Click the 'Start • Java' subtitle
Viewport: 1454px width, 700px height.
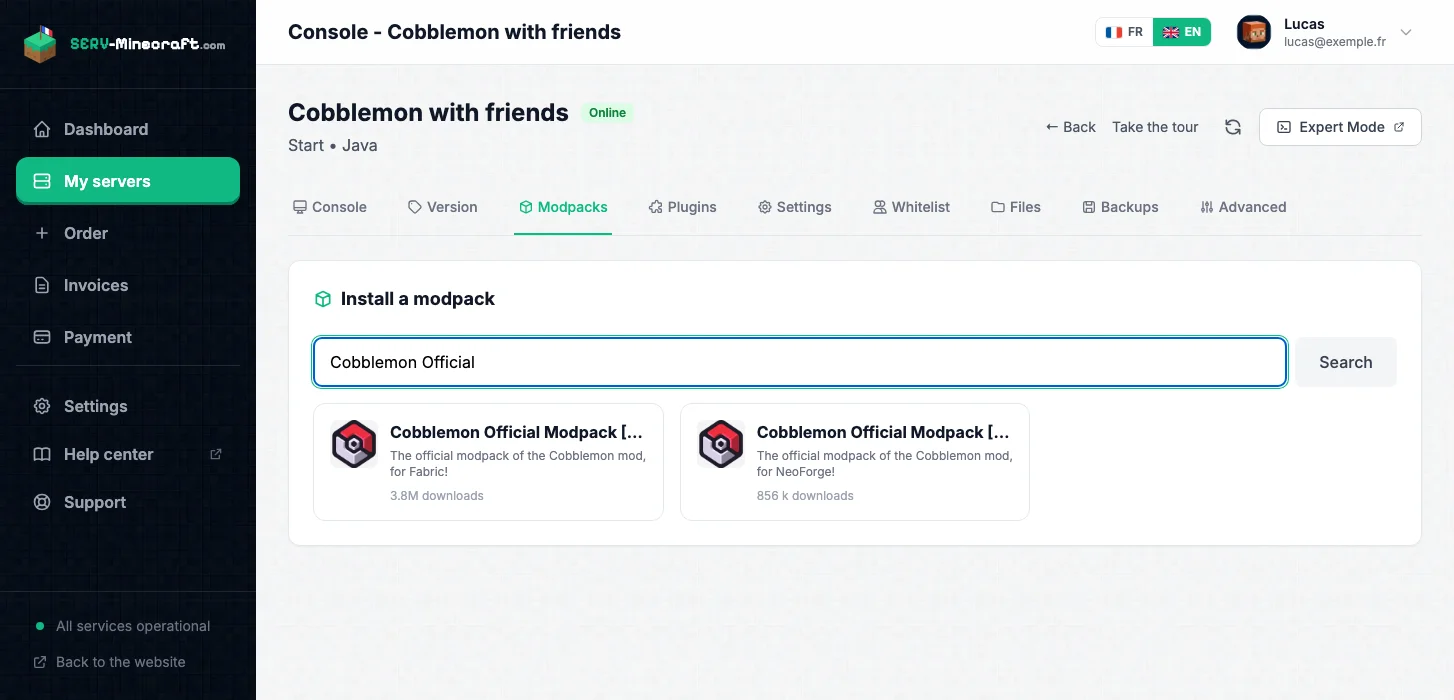tap(333, 145)
